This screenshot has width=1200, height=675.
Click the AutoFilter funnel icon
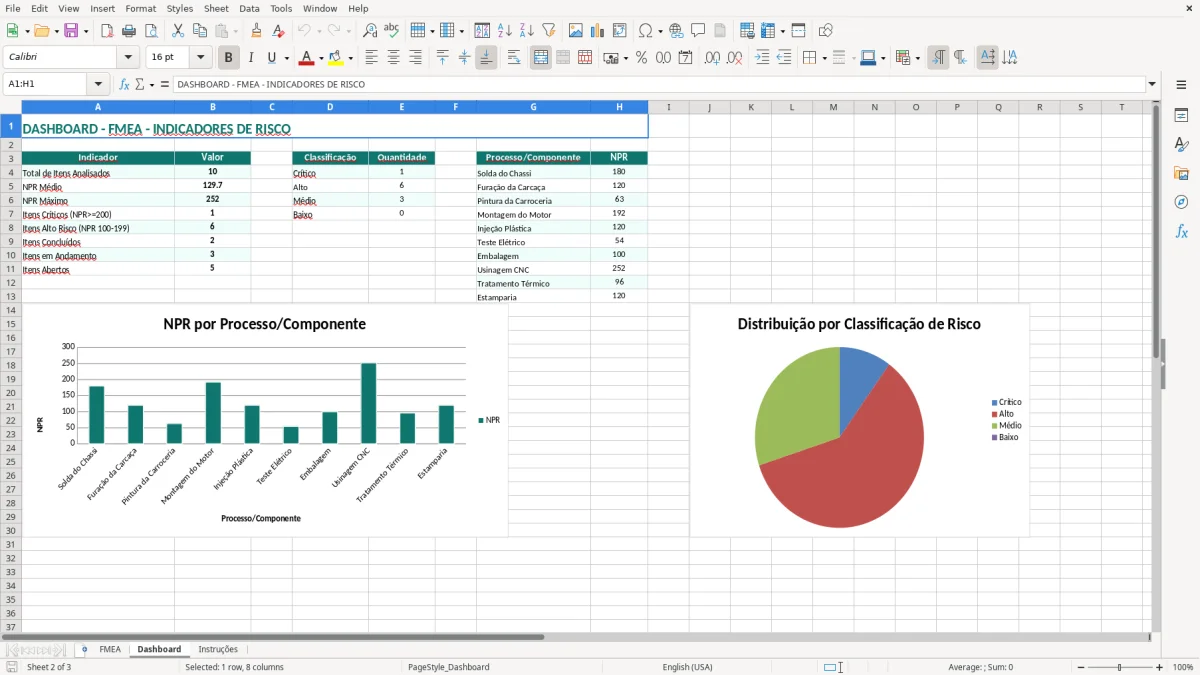[x=549, y=31]
